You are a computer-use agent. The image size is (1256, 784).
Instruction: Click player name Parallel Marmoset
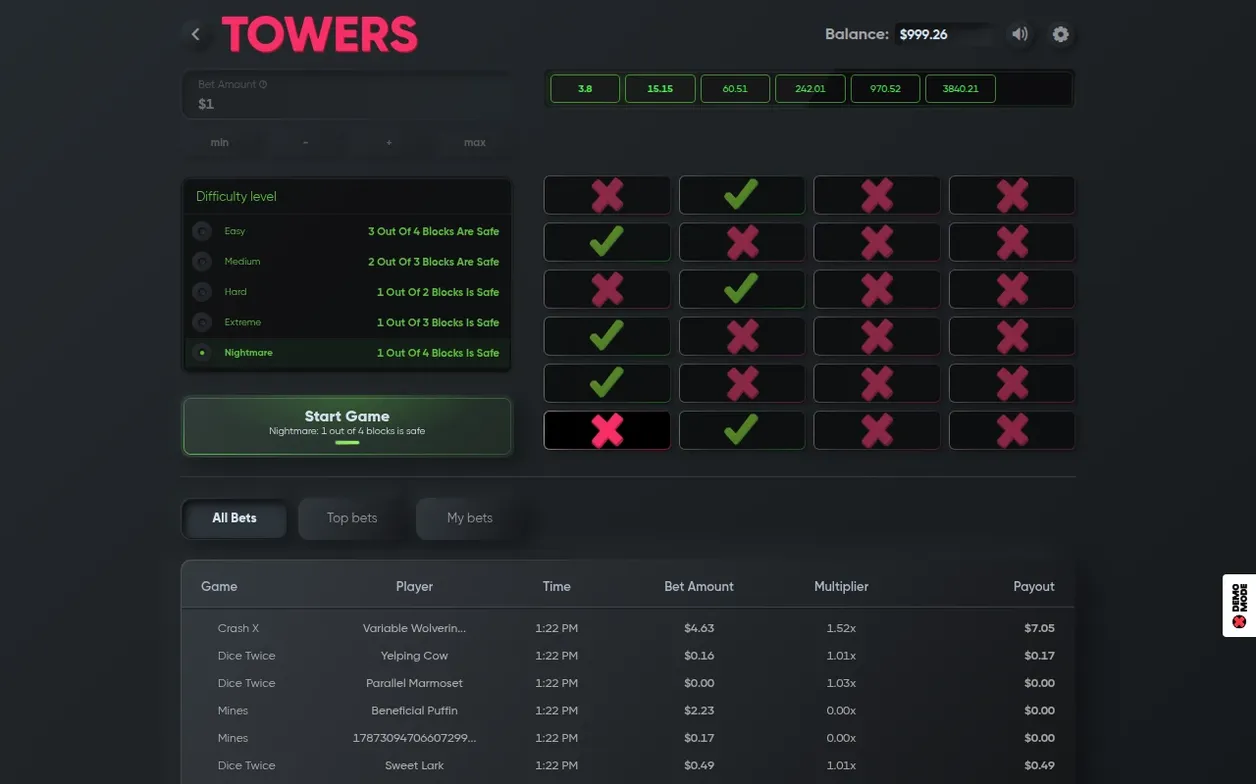[414, 683]
